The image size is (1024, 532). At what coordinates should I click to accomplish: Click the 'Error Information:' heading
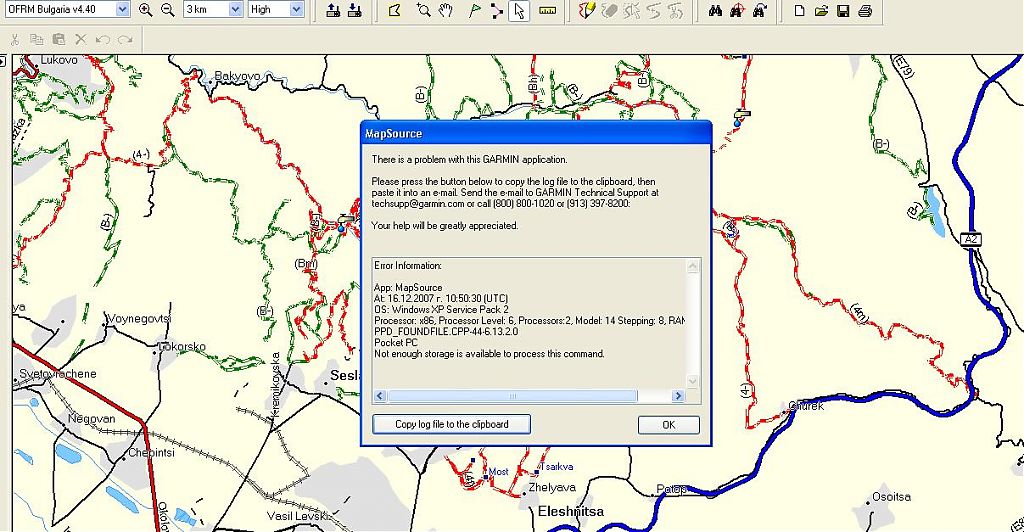[x=408, y=266]
